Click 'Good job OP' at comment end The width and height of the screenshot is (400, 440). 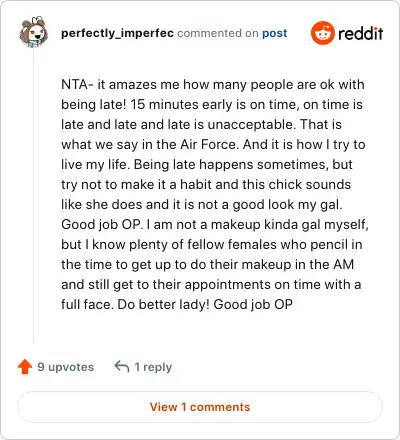point(253,304)
